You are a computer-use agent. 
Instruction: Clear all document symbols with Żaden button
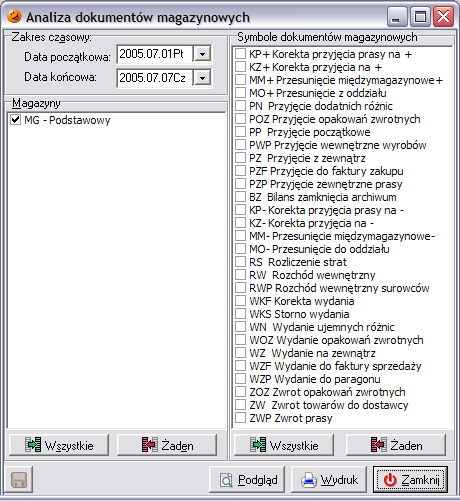[396, 445]
